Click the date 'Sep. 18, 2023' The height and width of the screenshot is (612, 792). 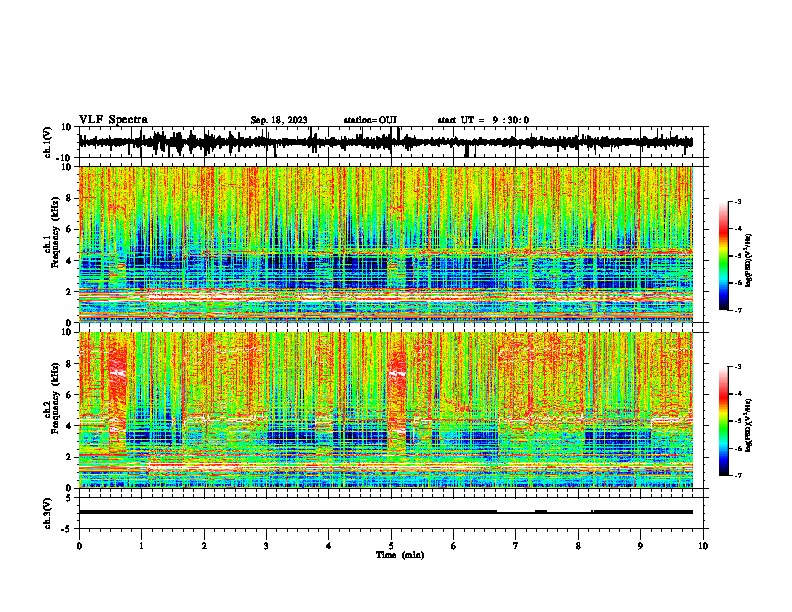point(279,120)
